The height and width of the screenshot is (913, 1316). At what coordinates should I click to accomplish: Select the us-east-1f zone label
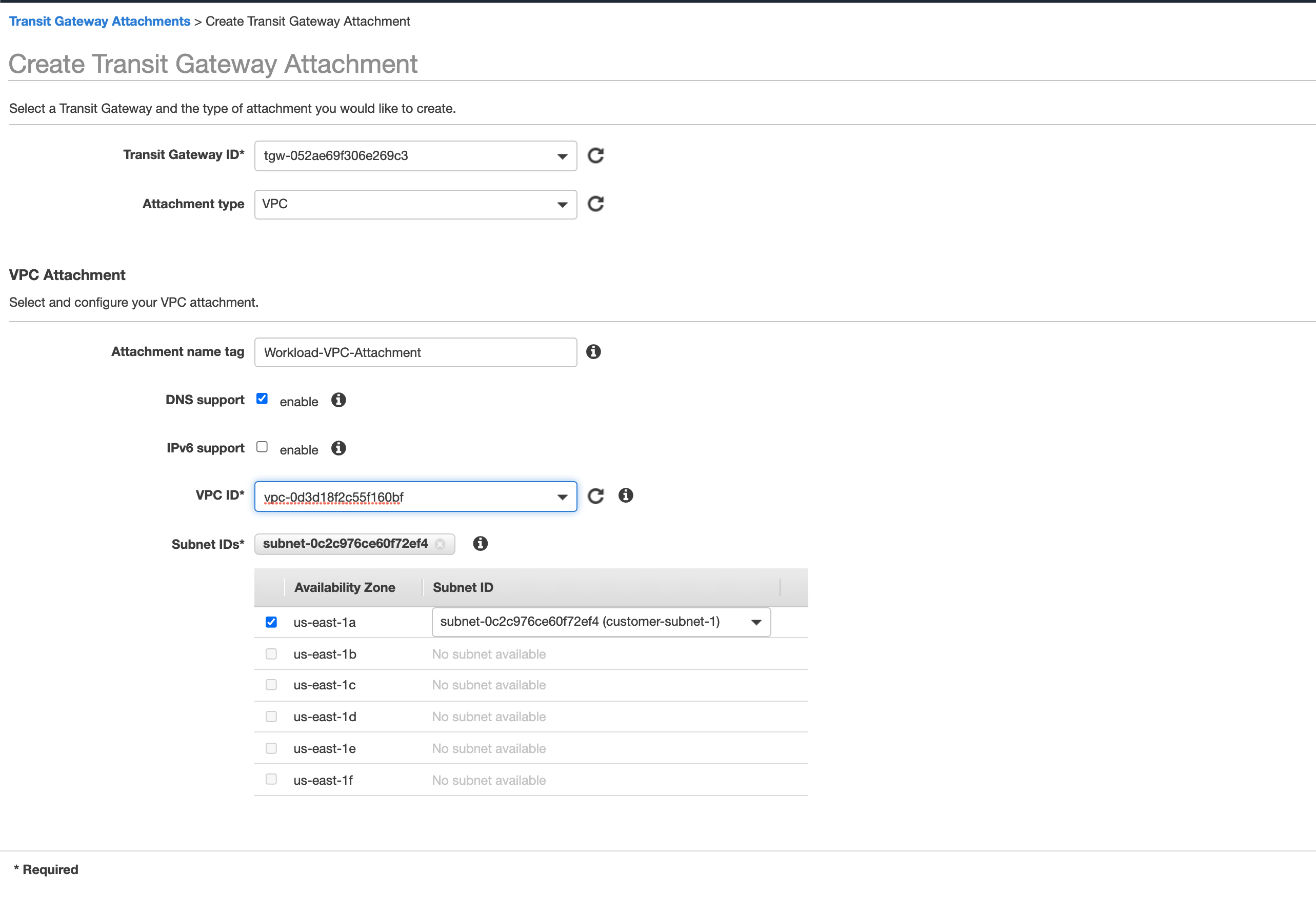(x=323, y=781)
